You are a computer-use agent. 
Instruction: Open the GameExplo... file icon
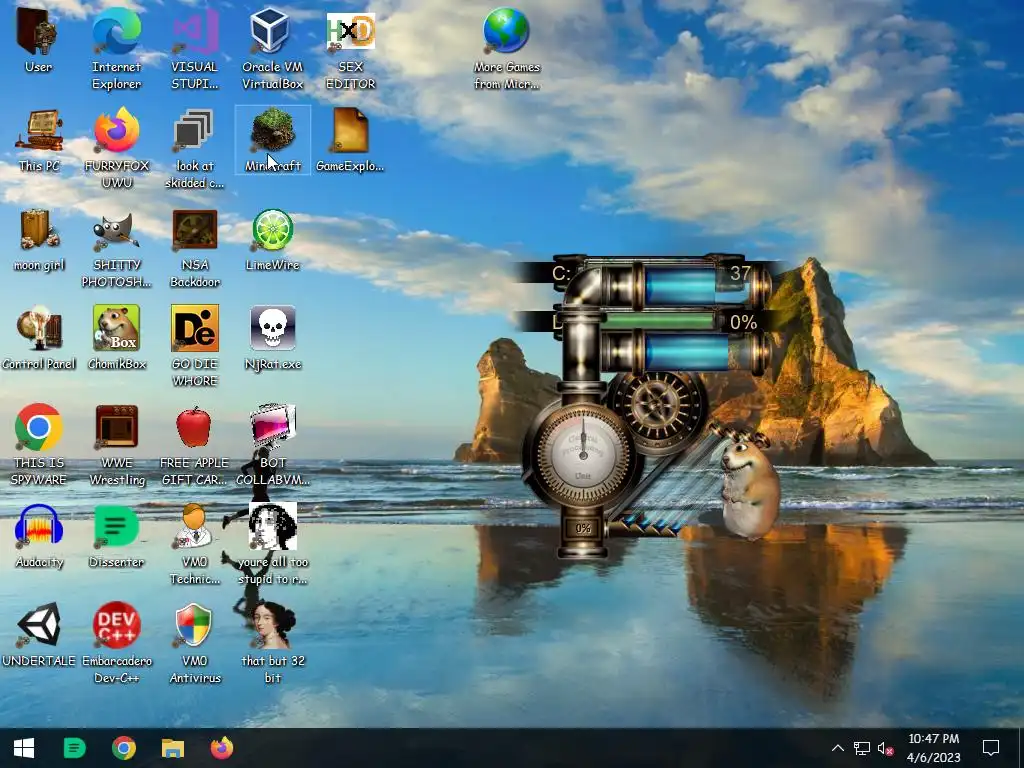coord(351,131)
